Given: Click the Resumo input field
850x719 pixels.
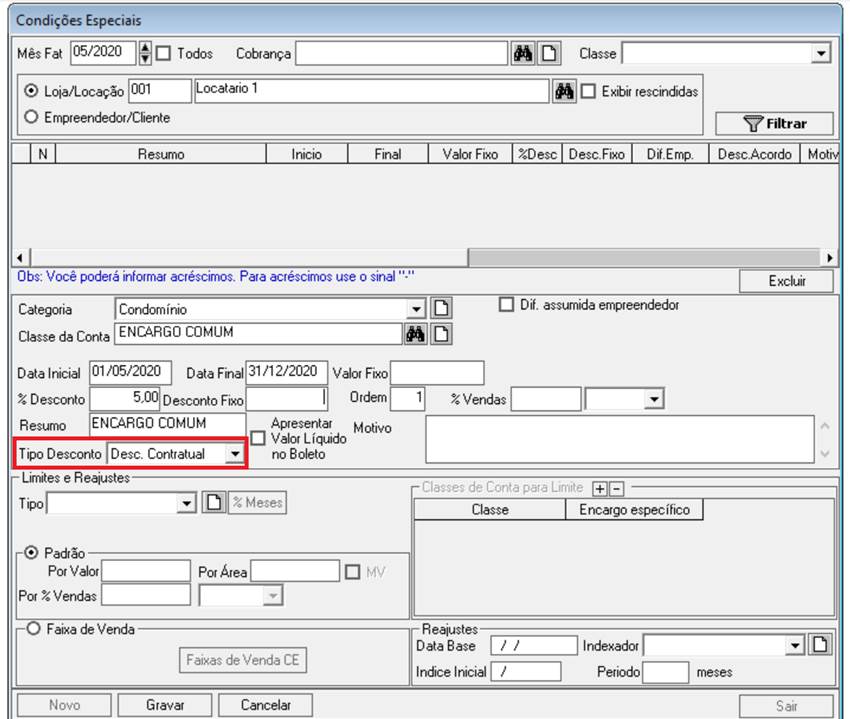Looking at the screenshot, I should tap(168, 424).
